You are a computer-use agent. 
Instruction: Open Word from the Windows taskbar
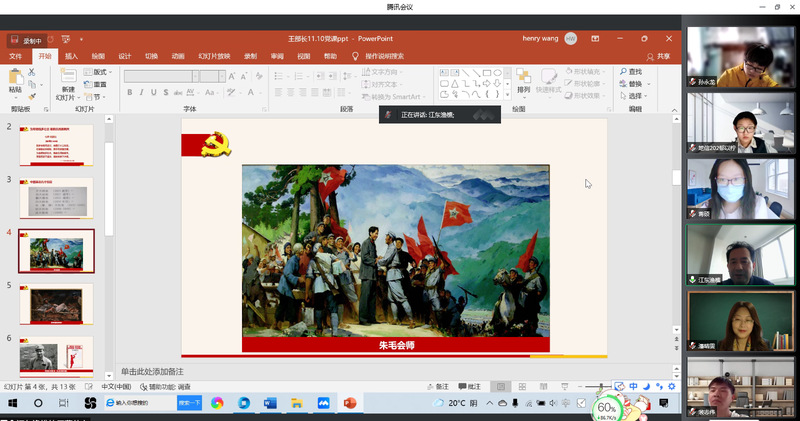(270, 403)
